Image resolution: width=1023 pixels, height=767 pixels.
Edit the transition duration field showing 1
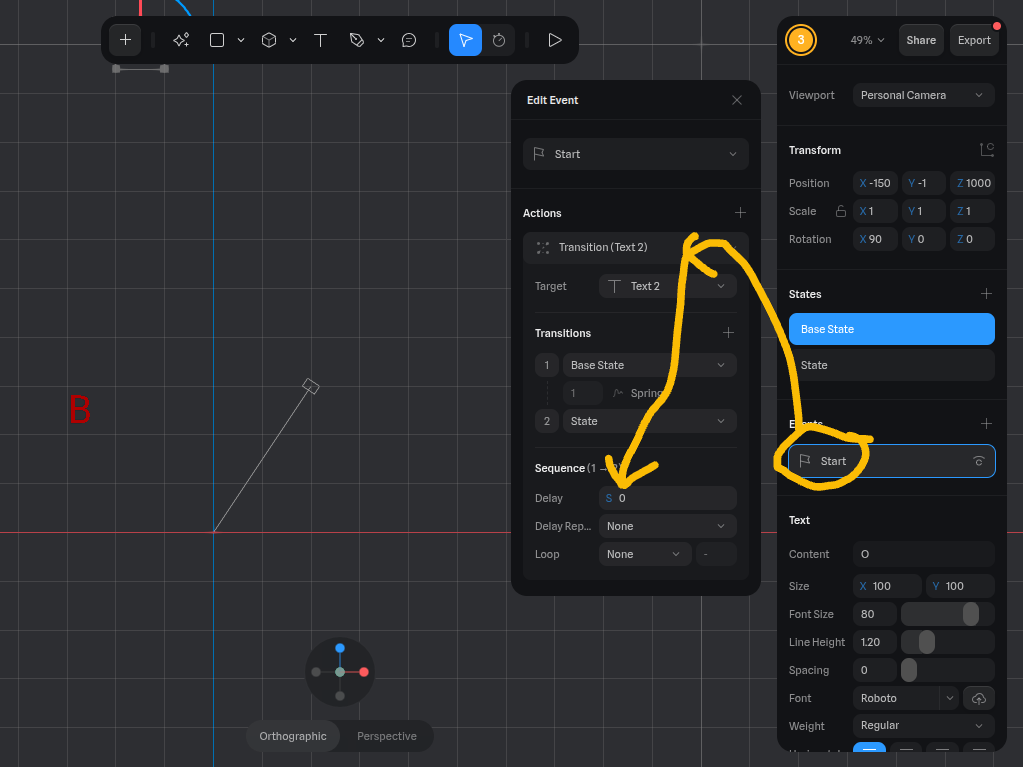[x=583, y=393]
